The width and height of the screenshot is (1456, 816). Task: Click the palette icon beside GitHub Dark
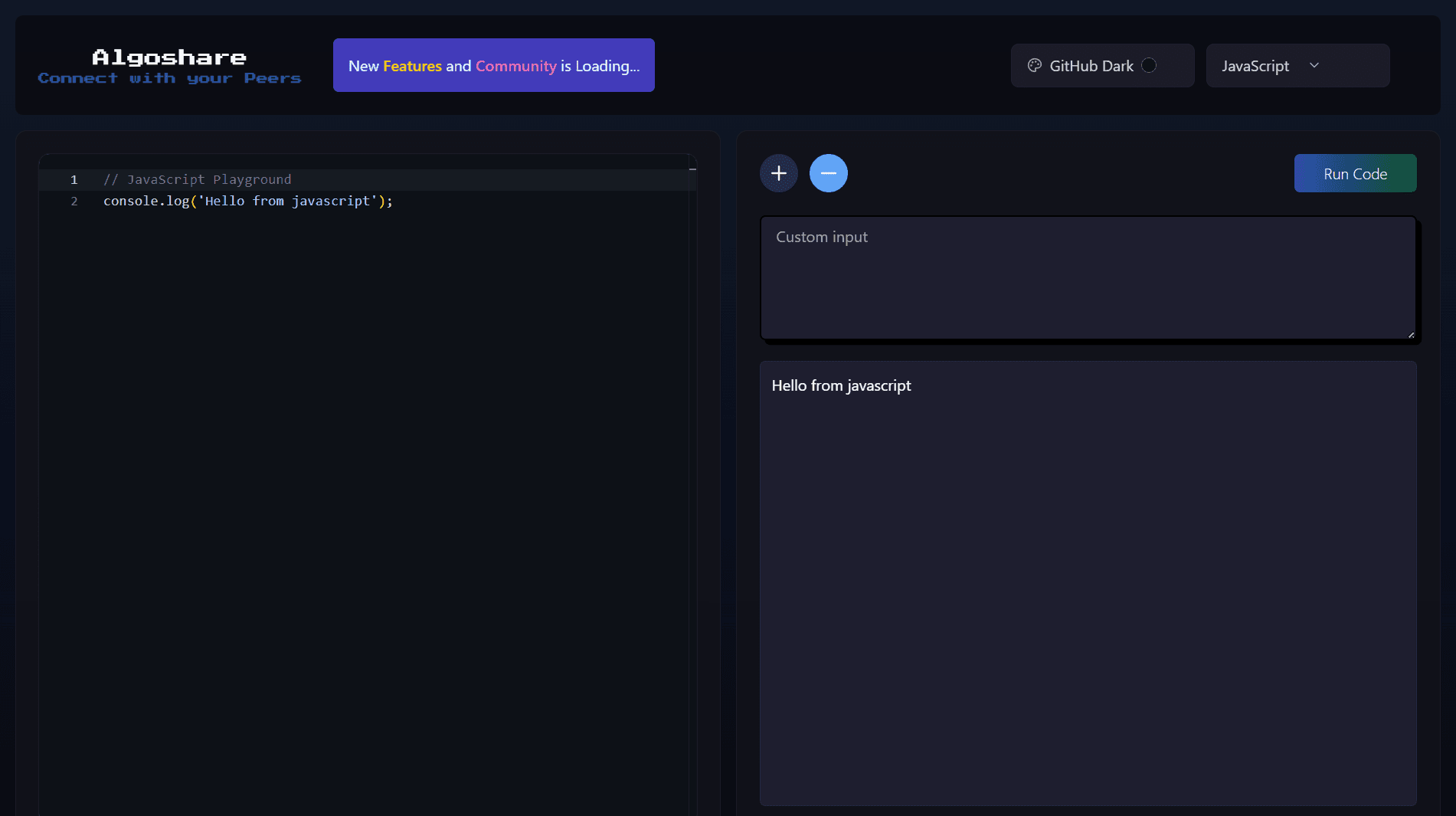[1034, 66]
